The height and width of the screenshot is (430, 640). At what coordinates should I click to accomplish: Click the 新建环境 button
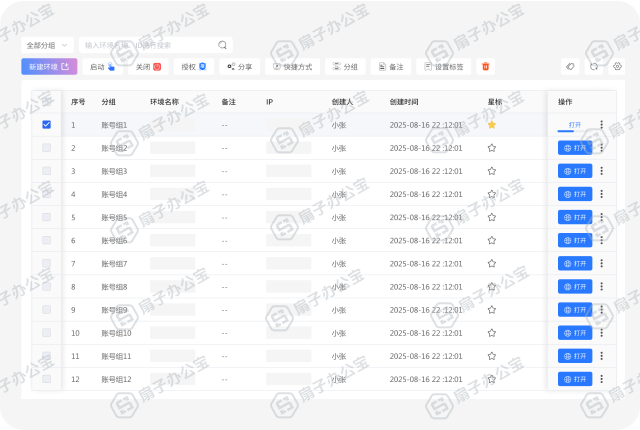click(48, 67)
